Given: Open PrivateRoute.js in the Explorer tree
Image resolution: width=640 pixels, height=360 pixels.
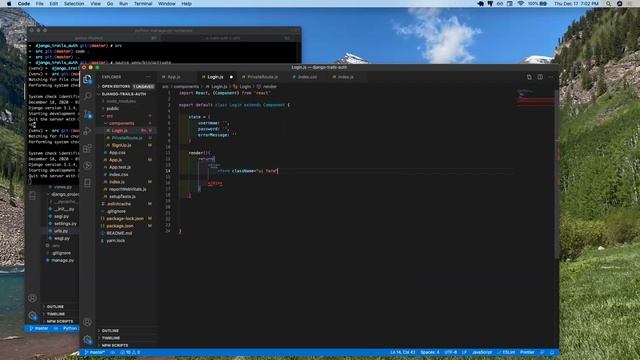Looking at the screenshot, I should coord(127,138).
